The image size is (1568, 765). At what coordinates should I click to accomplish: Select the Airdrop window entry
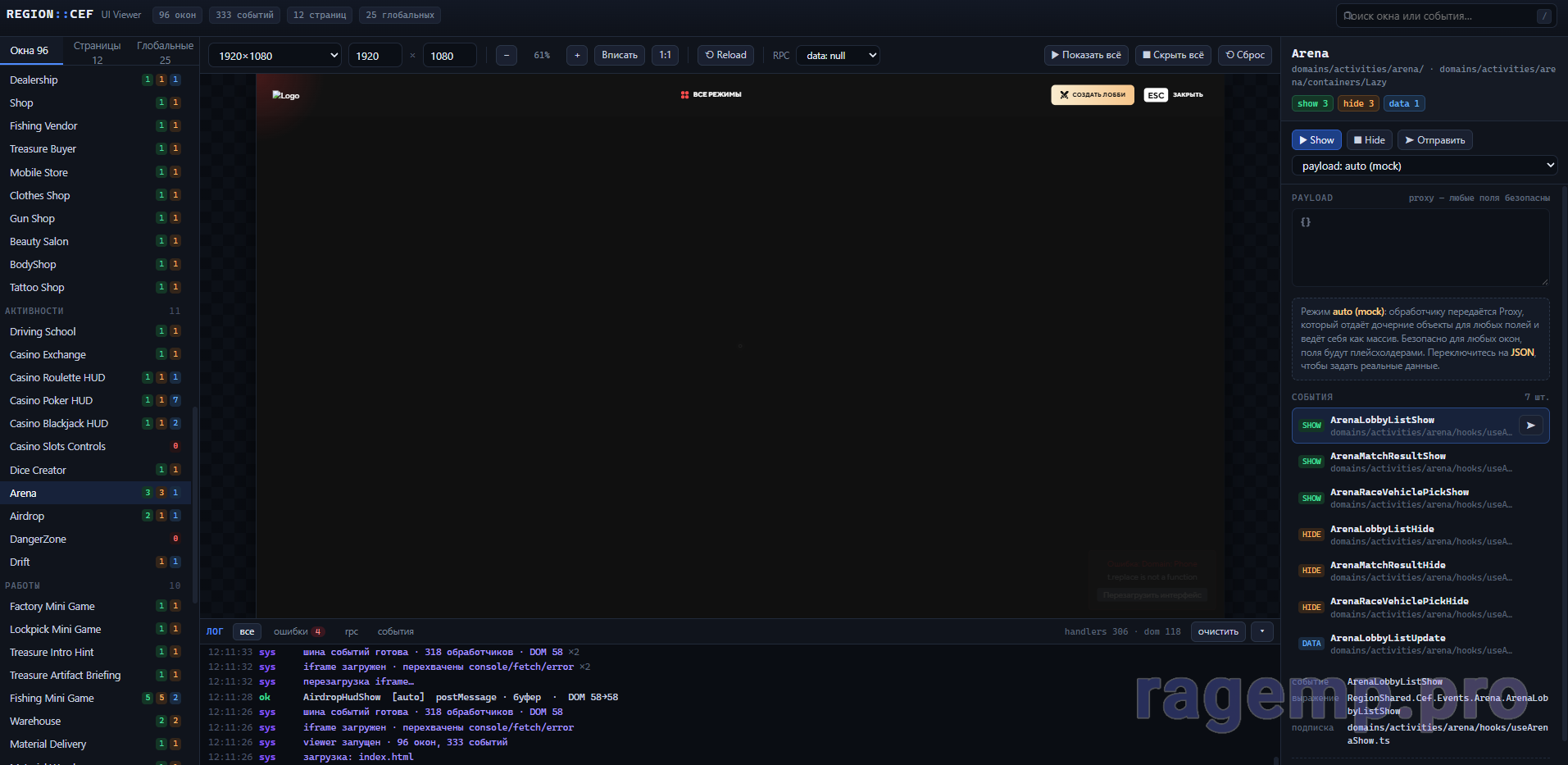pyautogui.click(x=95, y=517)
